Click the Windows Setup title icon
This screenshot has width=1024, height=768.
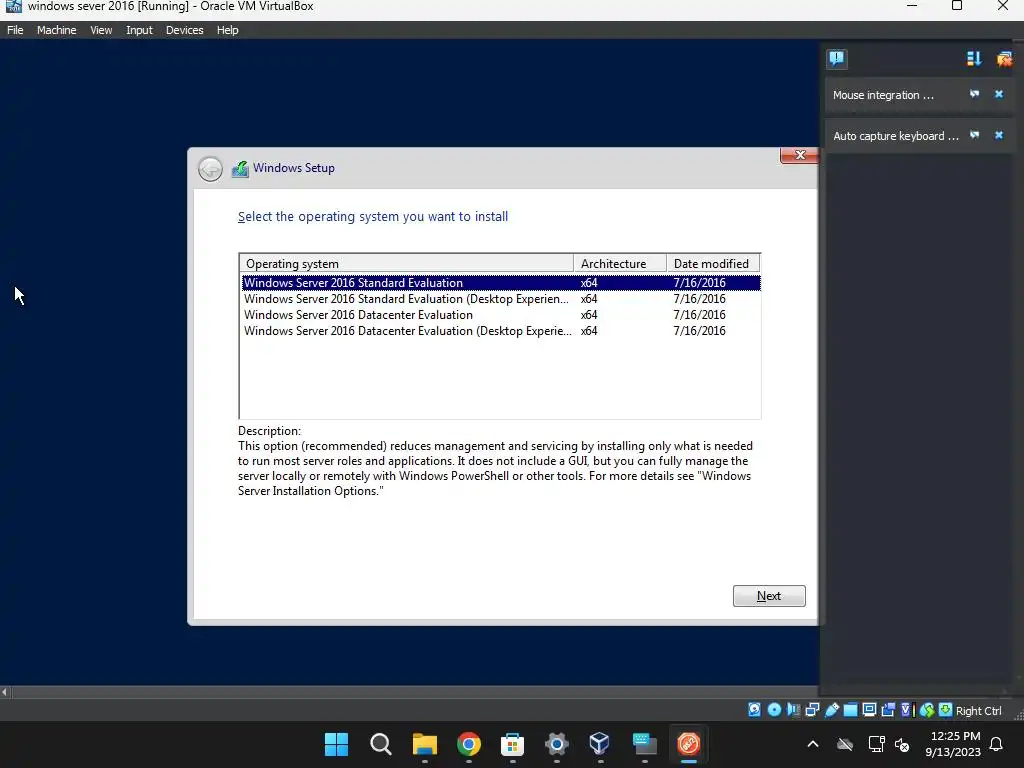(240, 168)
